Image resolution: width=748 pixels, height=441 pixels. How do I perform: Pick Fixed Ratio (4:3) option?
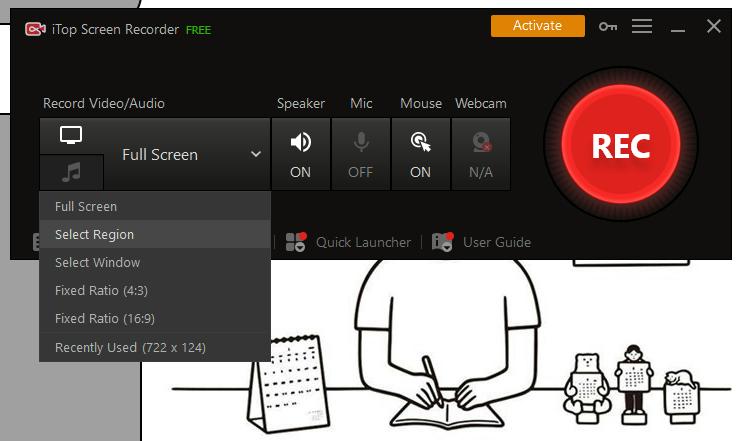155,290
